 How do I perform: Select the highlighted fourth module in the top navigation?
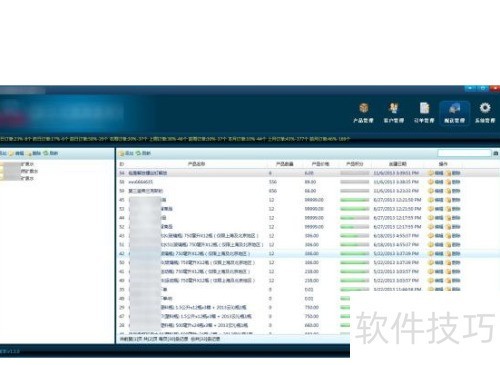pyautogui.click(x=454, y=113)
